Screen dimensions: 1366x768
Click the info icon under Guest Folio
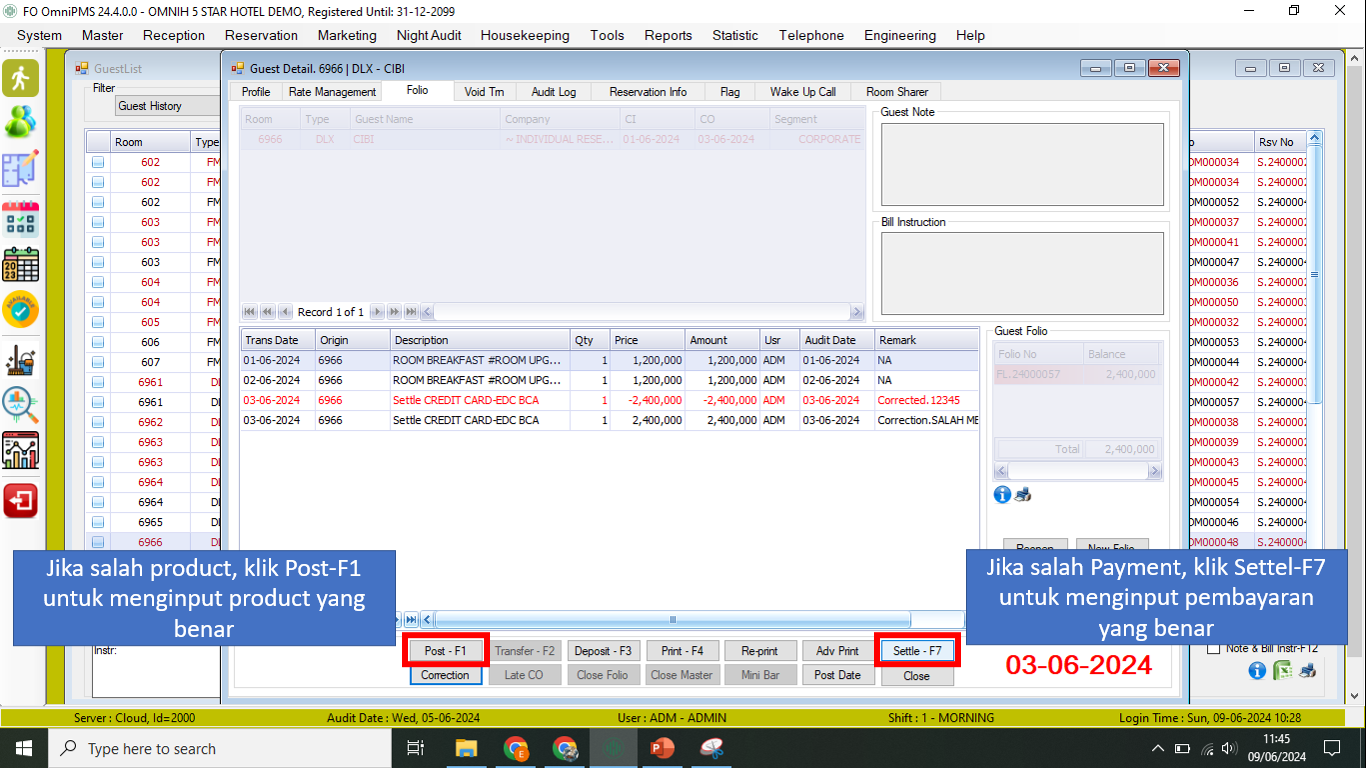[1002, 494]
